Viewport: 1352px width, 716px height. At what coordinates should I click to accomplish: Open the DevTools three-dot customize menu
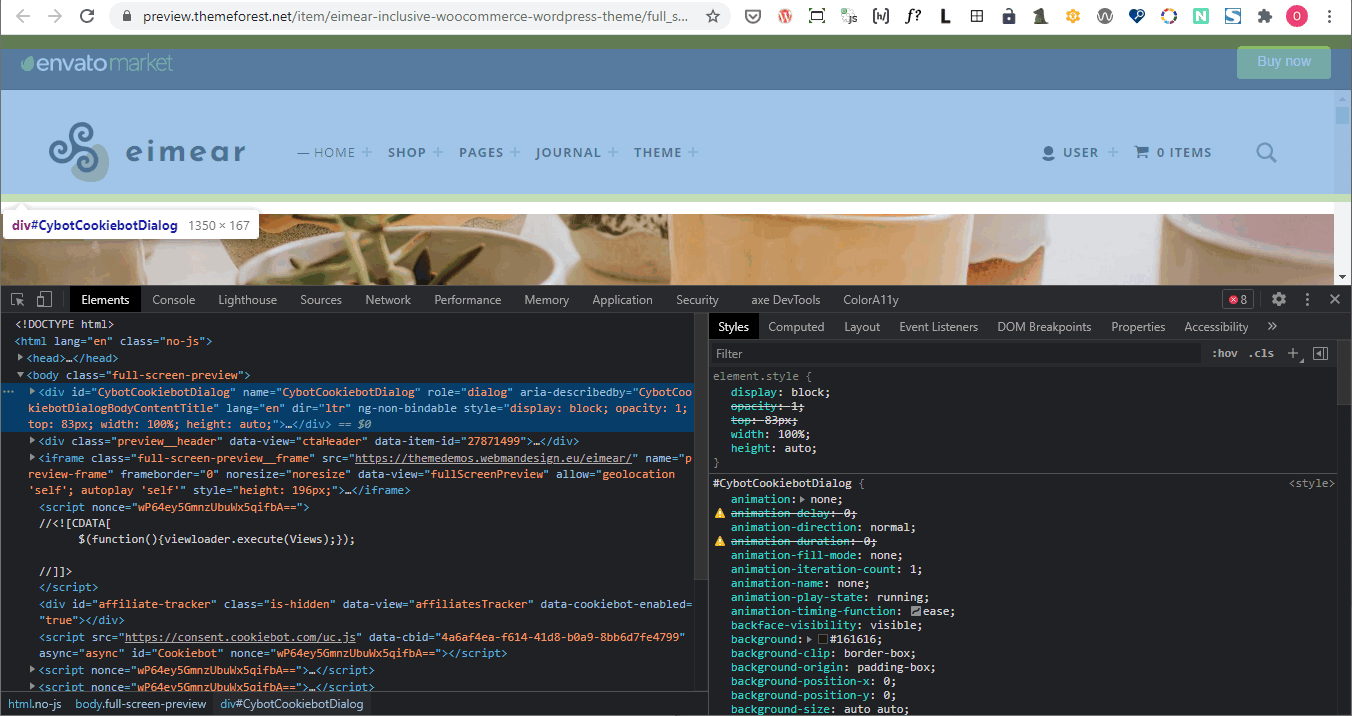(x=1307, y=299)
